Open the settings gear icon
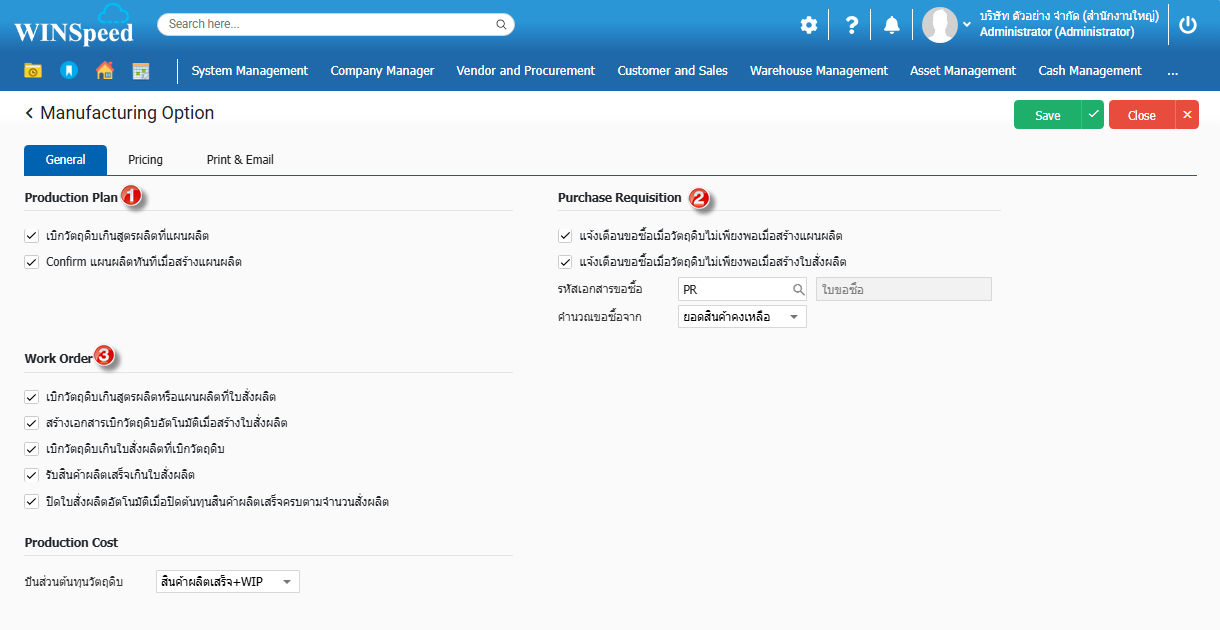Screen dimensions: 1220x630 pos(808,26)
